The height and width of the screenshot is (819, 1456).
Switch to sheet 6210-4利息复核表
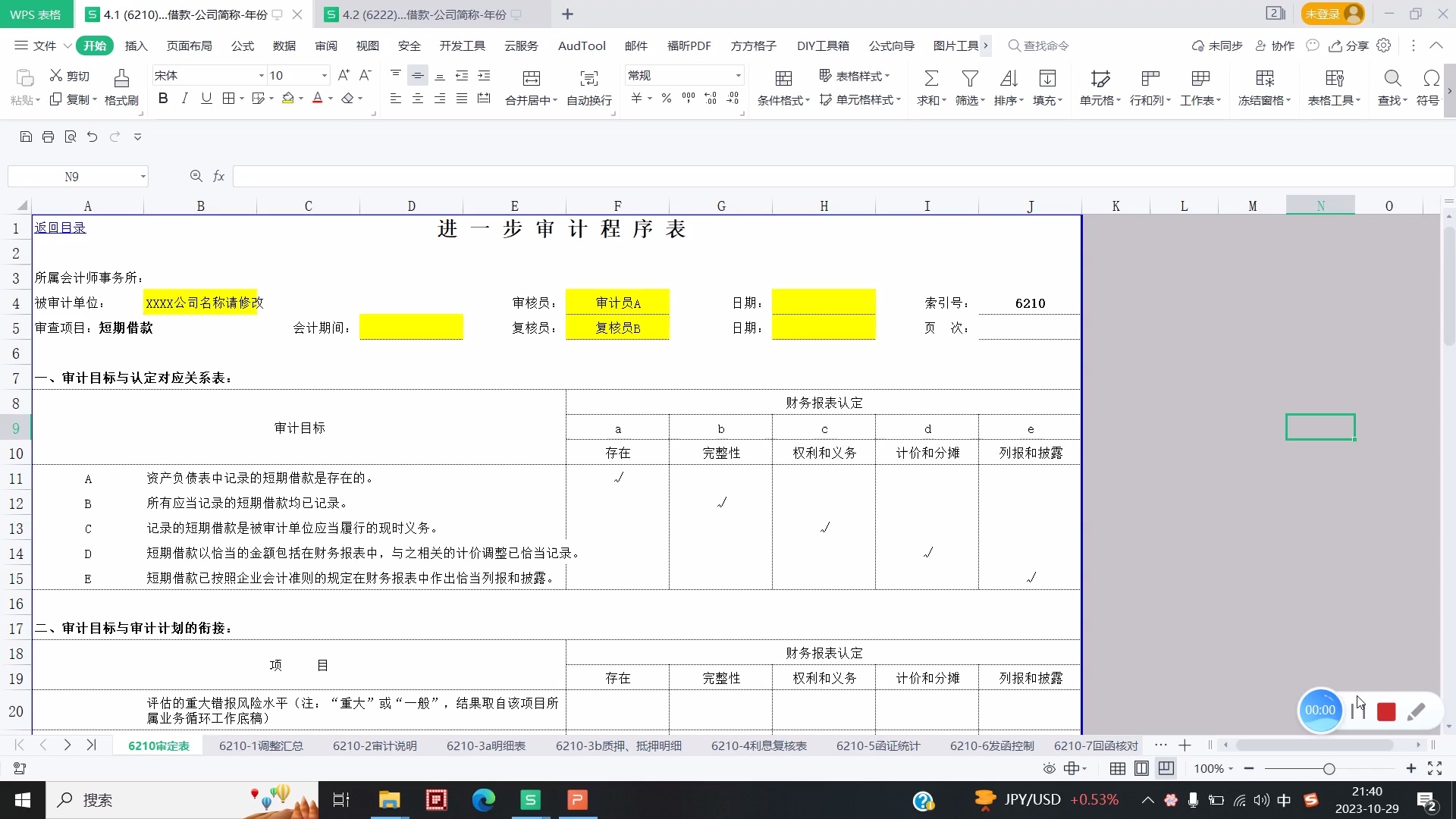coord(758,745)
